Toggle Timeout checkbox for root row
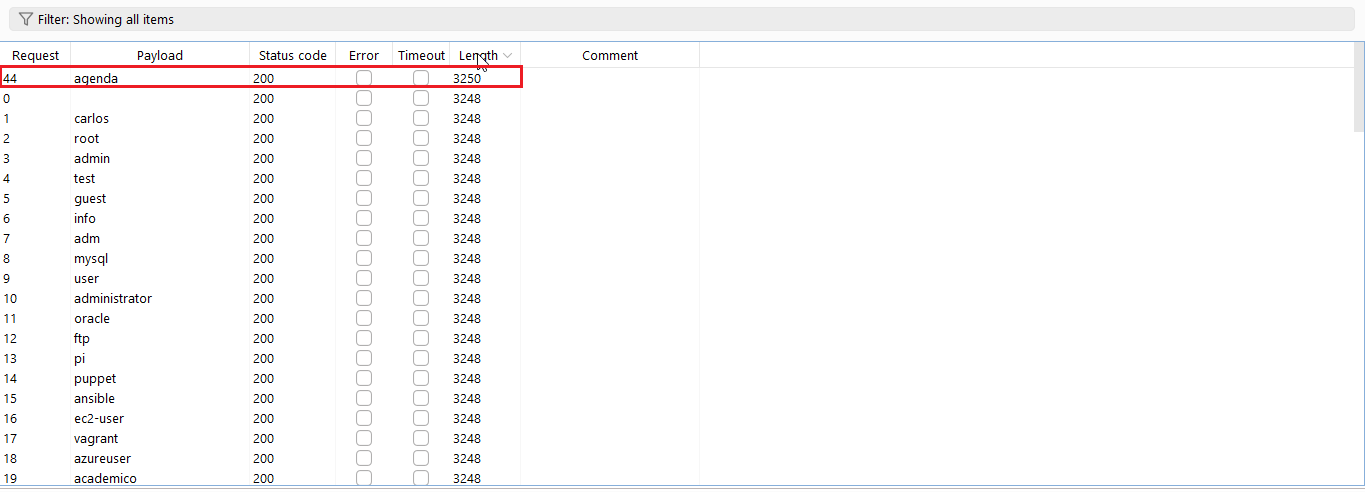Screen dimensions: 1365x492 421,138
